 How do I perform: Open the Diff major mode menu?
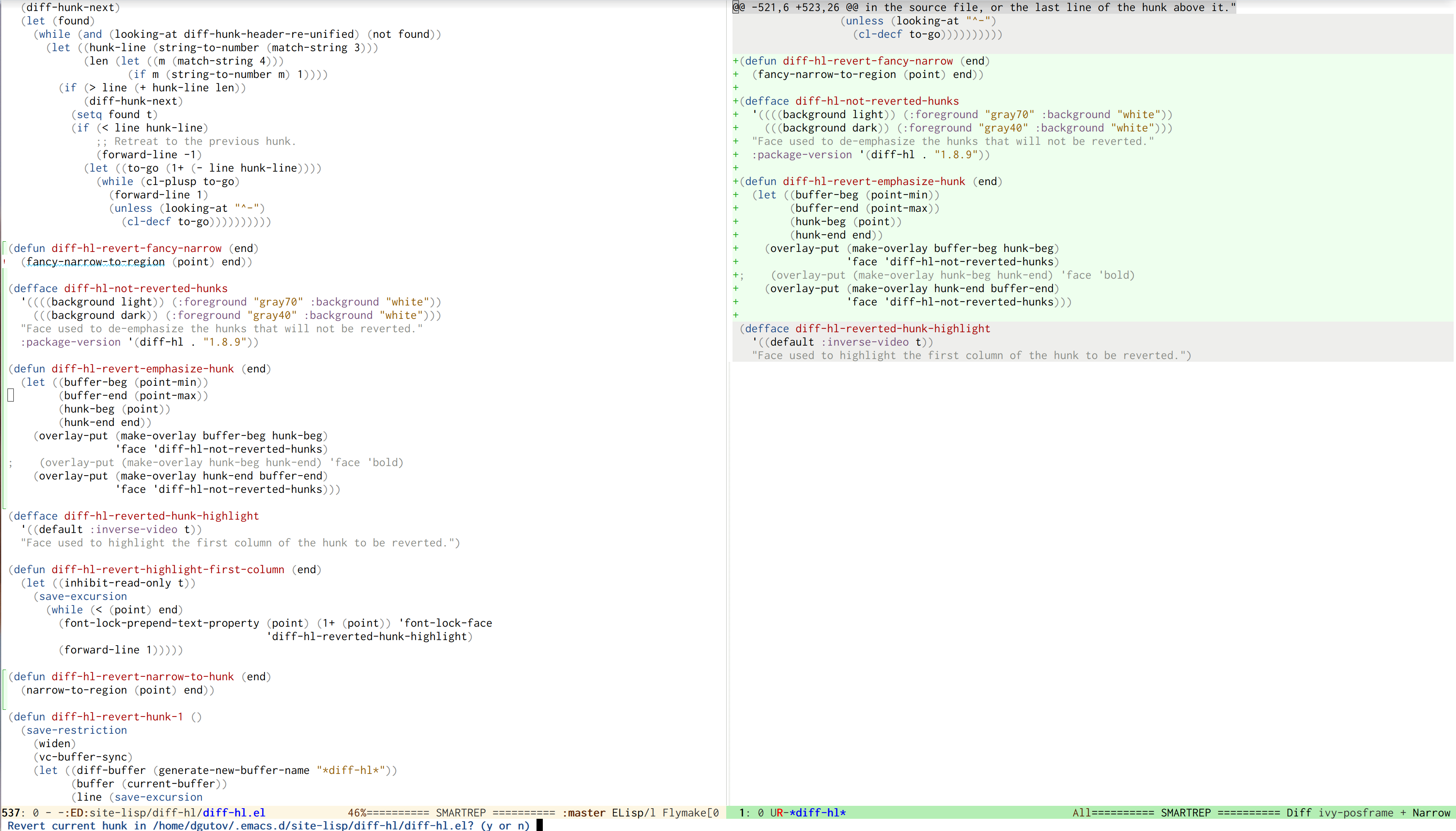(1299, 812)
